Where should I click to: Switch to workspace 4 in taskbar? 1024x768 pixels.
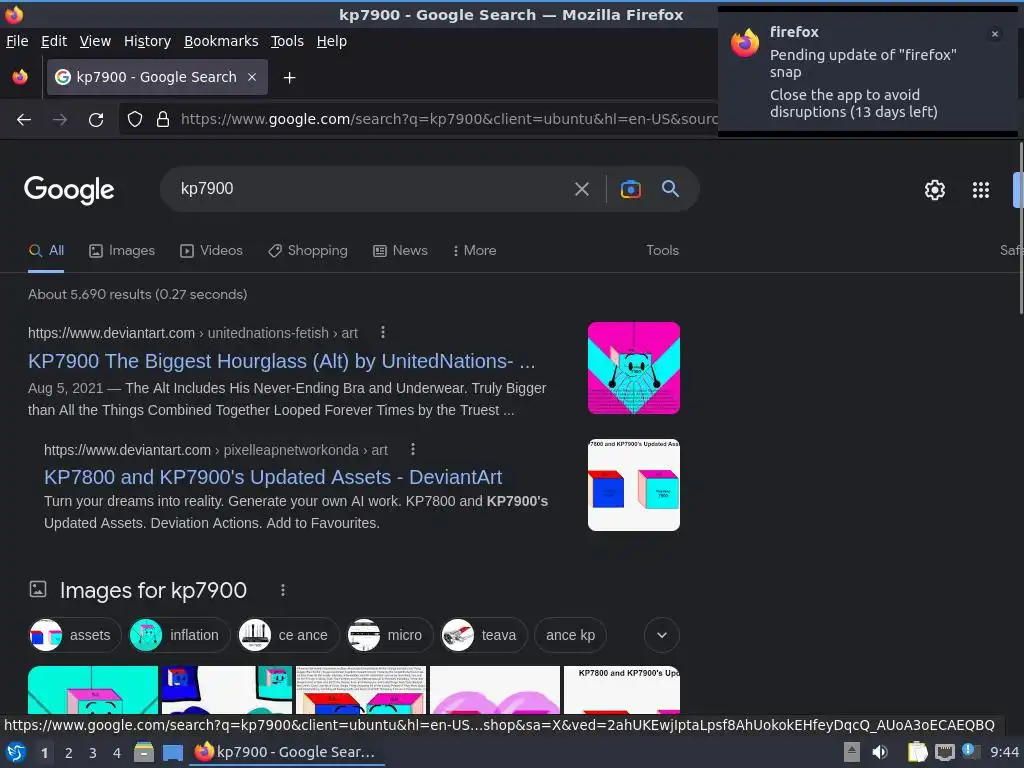(x=117, y=753)
